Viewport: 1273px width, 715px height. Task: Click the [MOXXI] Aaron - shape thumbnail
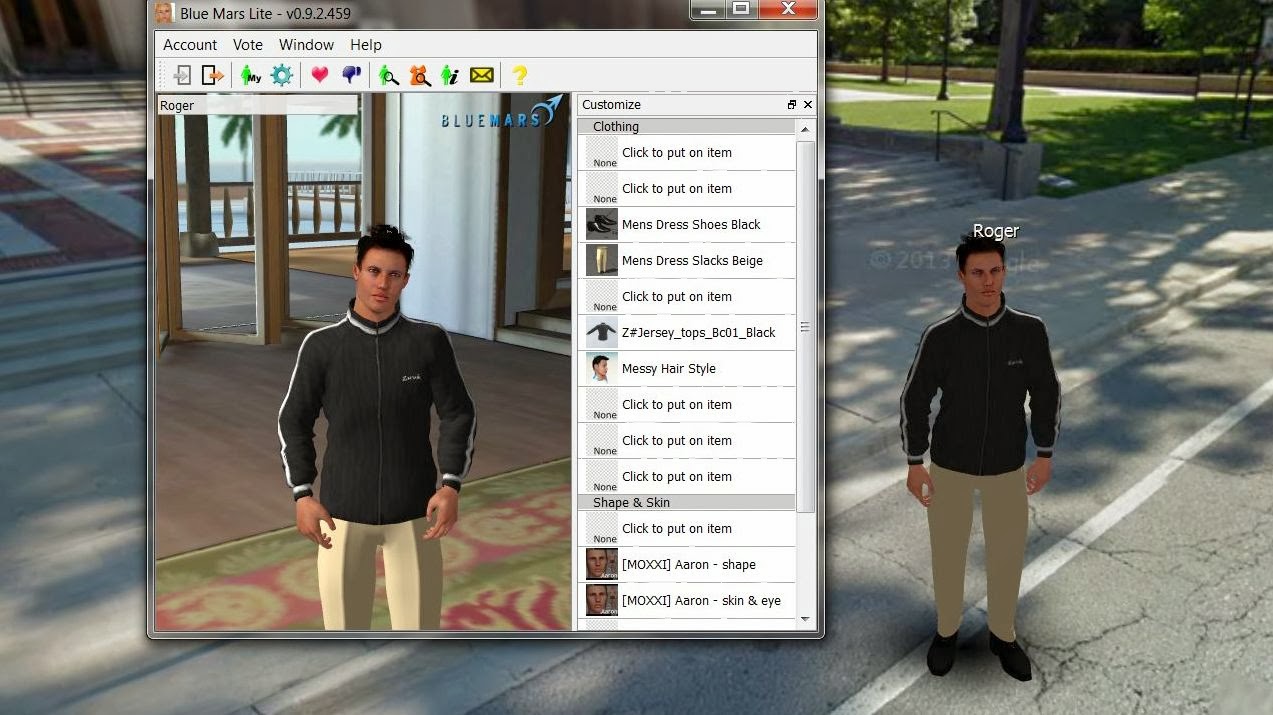coord(602,564)
